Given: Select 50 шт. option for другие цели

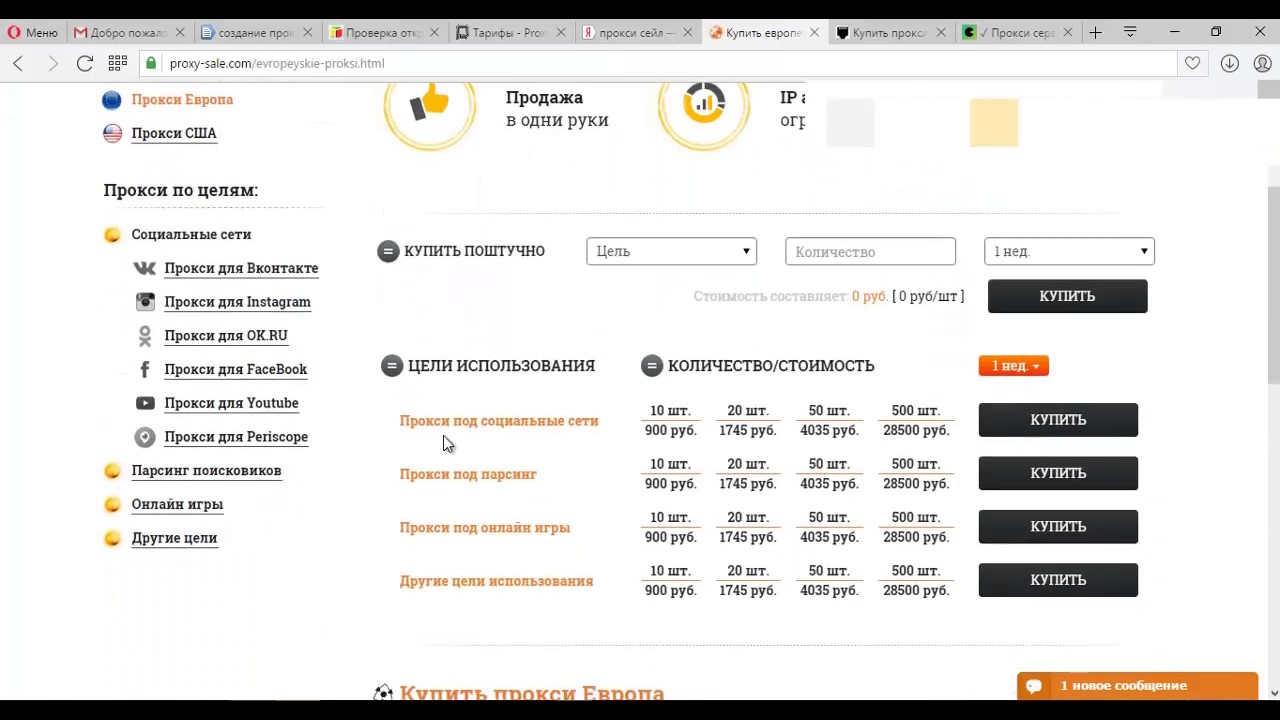Looking at the screenshot, I should point(828,581).
